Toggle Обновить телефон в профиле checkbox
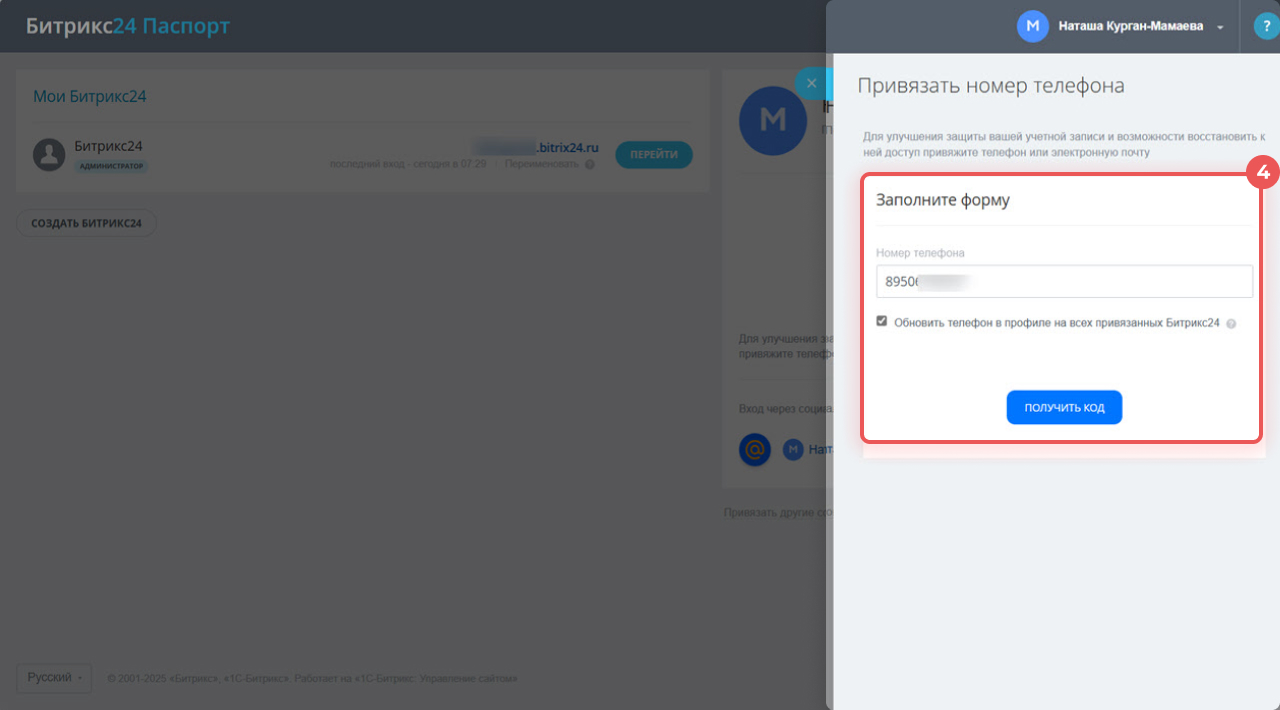The image size is (1280, 710). pos(882,322)
